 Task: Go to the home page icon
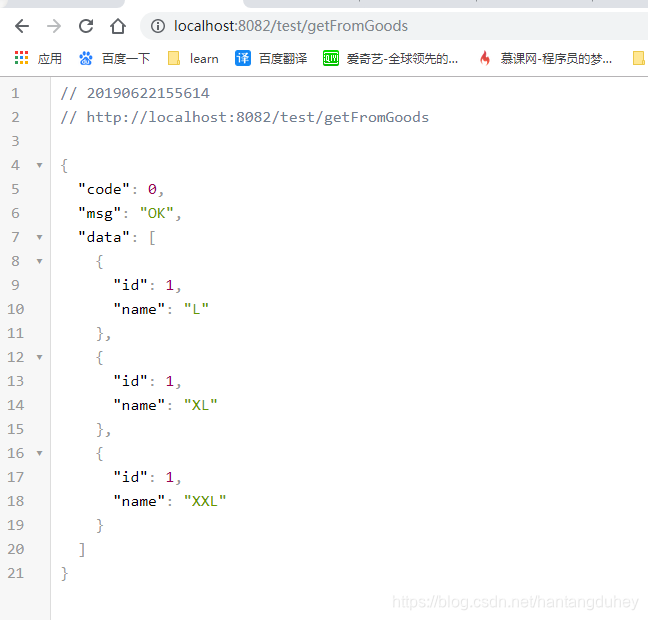(x=118, y=26)
